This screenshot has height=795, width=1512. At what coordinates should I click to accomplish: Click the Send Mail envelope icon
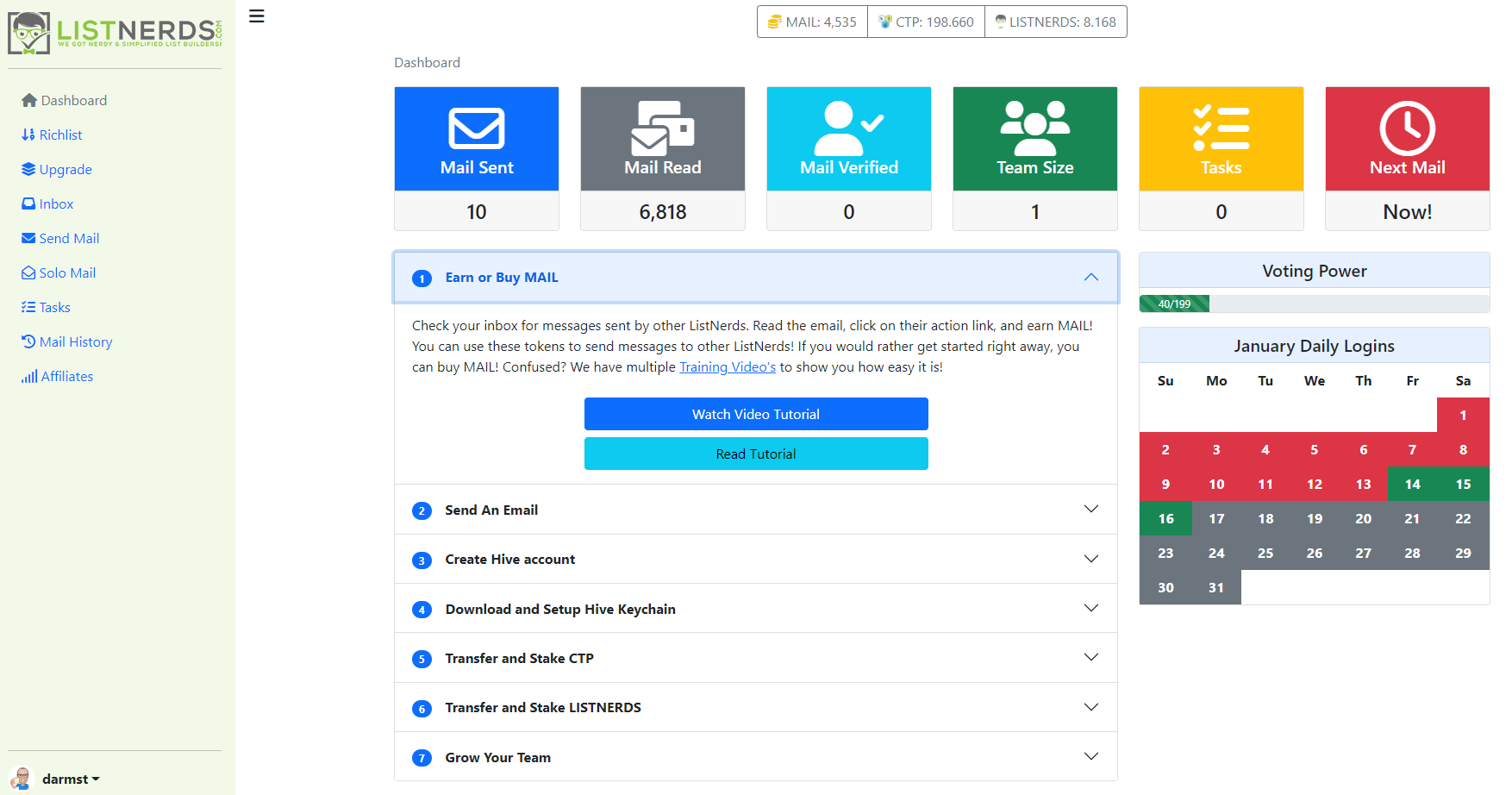coord(28,238)
